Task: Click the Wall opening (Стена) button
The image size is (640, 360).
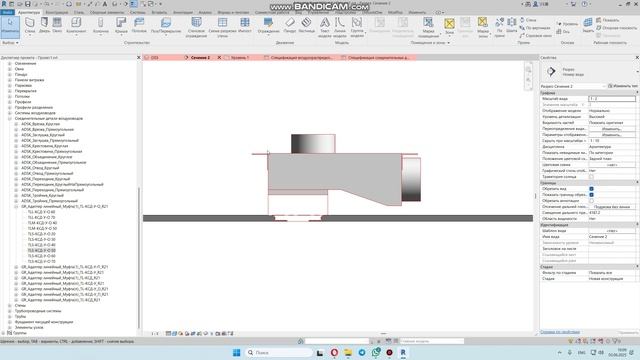Action: 528,20
